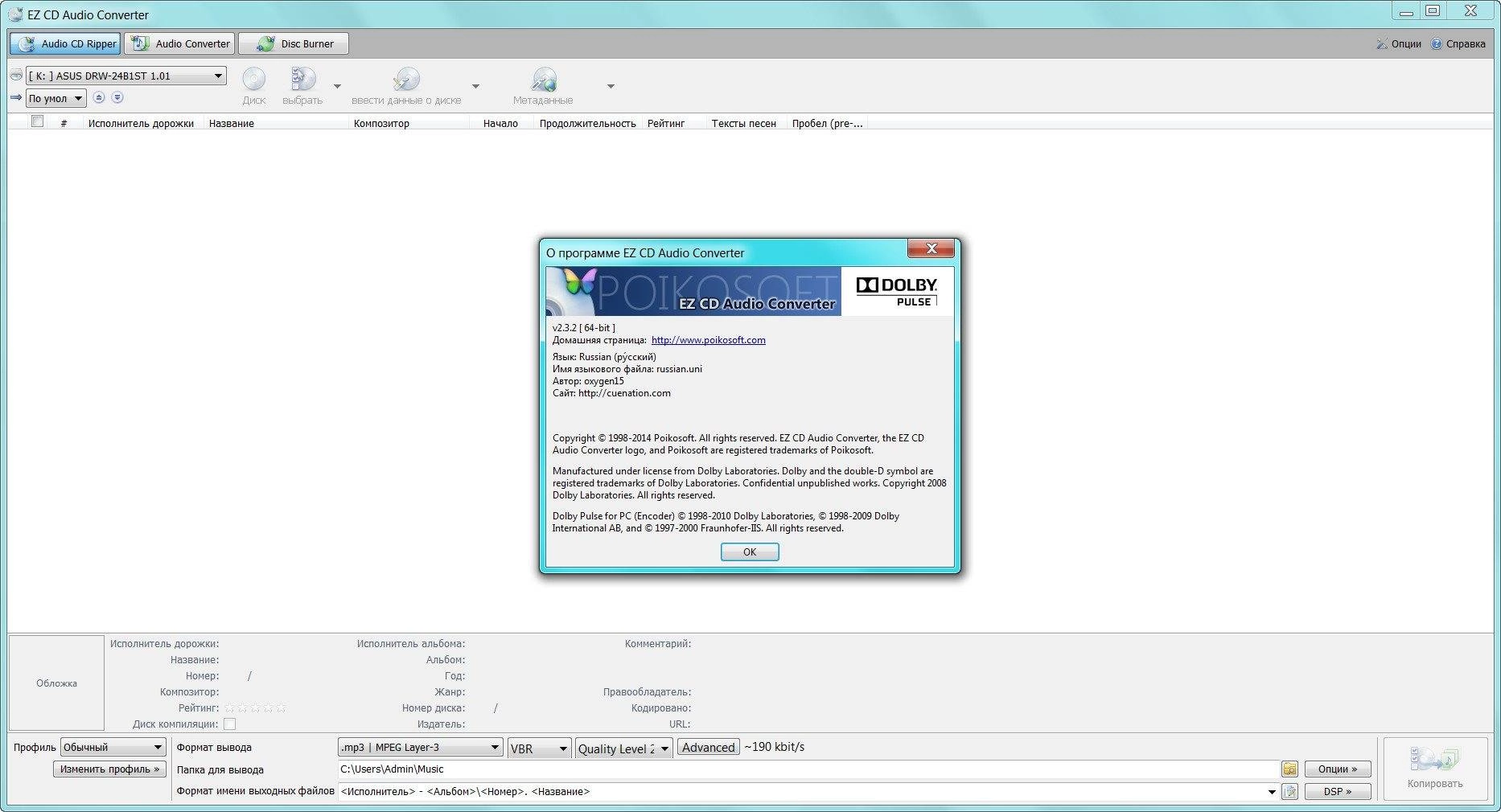This screenshot has height=812, width=1501.
Task: Click the Пробел (pre-... column header
Action: (827, 123)
